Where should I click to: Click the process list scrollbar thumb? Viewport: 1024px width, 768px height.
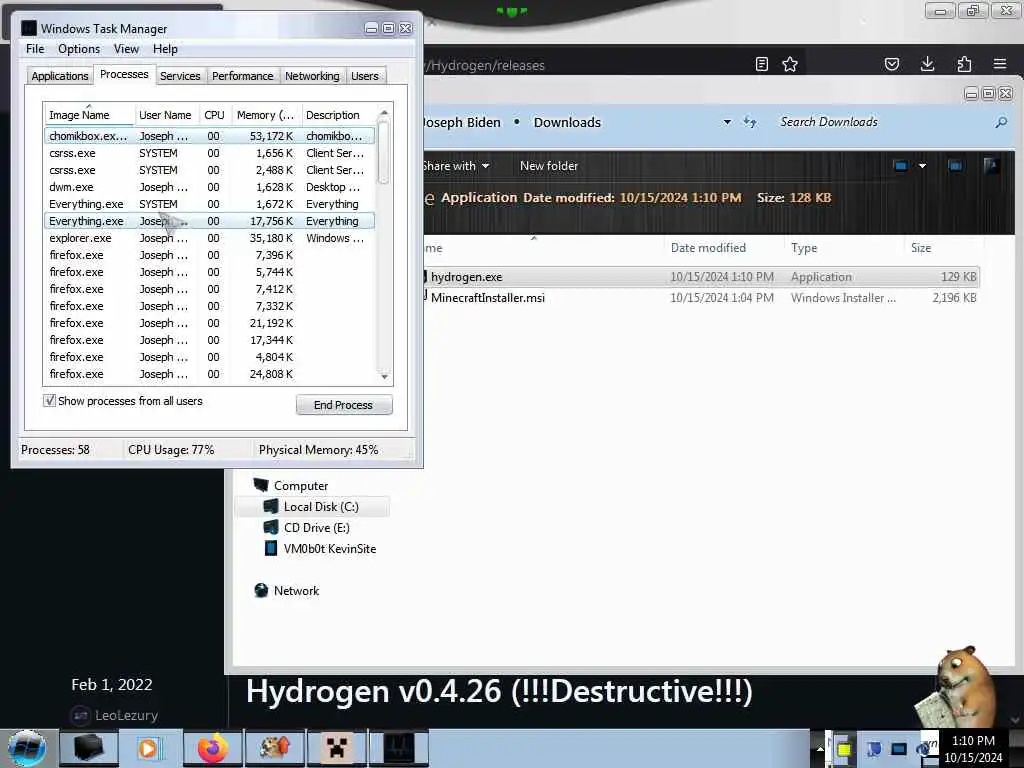(384, 153)
